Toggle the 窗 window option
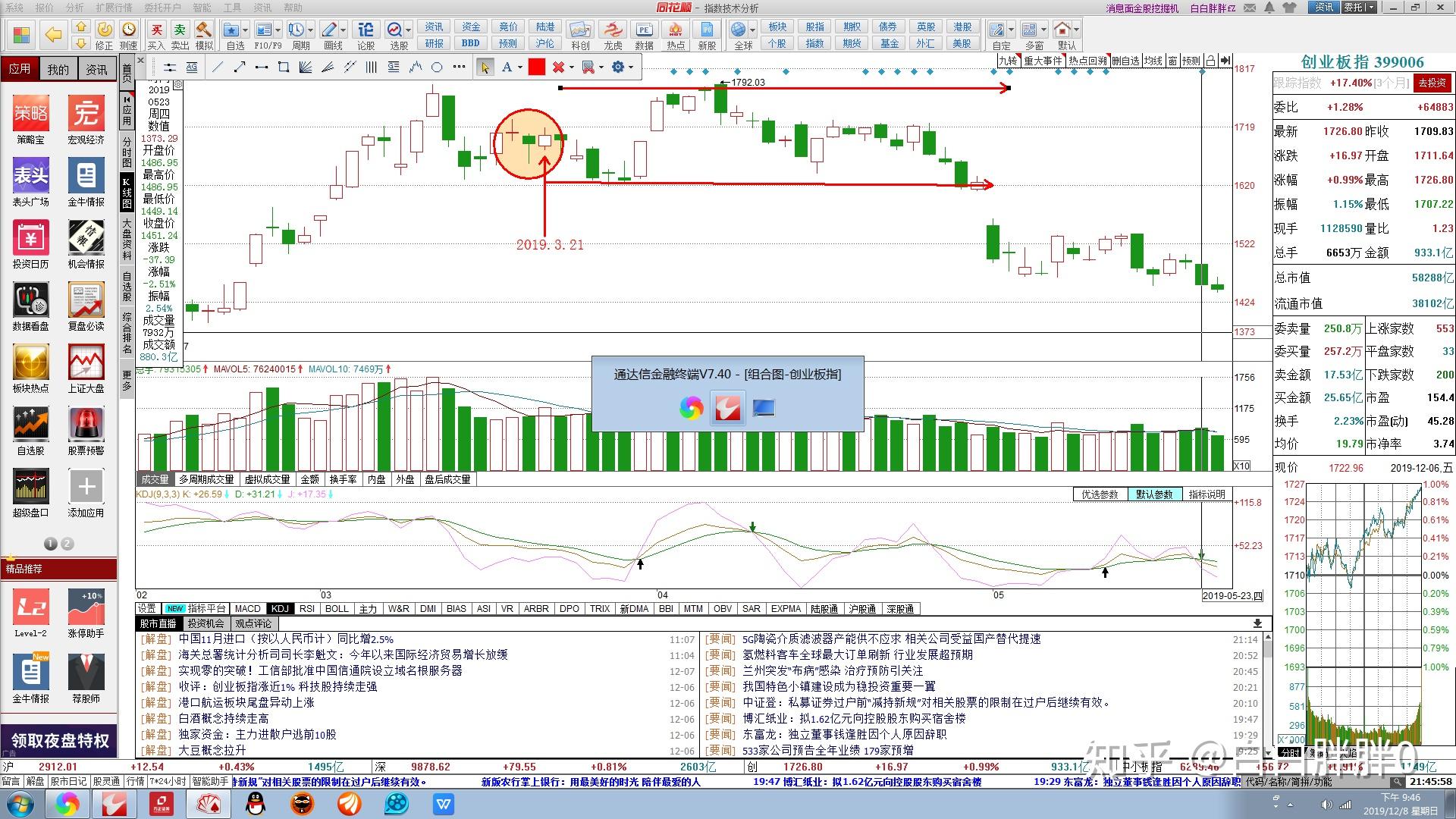 point(1173,61)
